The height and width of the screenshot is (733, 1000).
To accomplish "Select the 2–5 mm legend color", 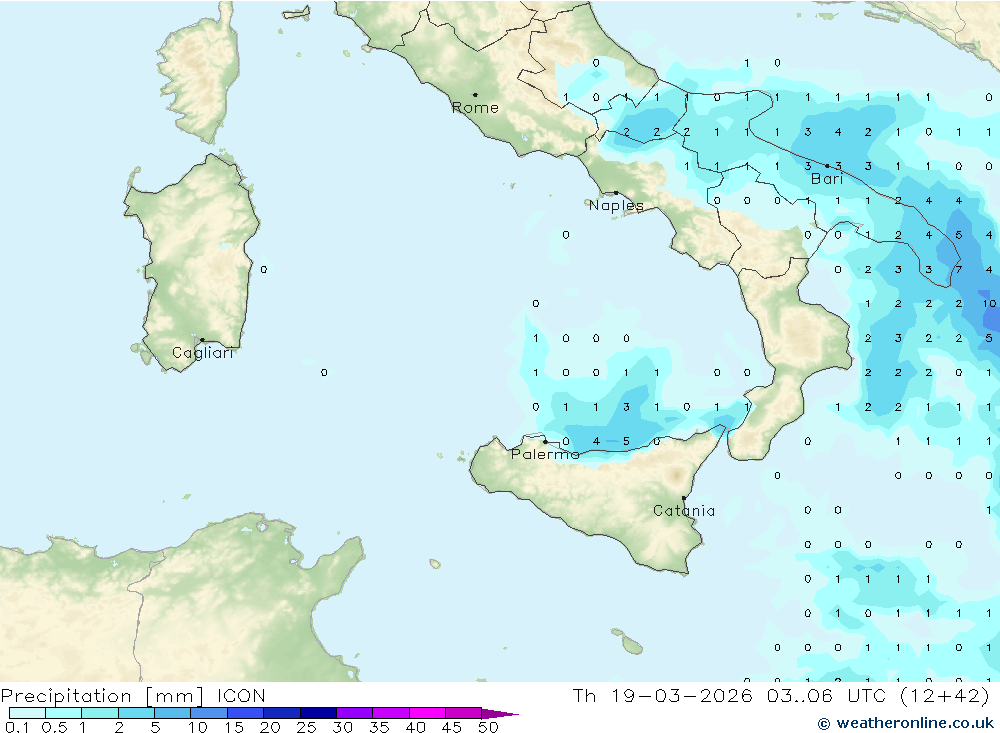I will click(136, 713).
